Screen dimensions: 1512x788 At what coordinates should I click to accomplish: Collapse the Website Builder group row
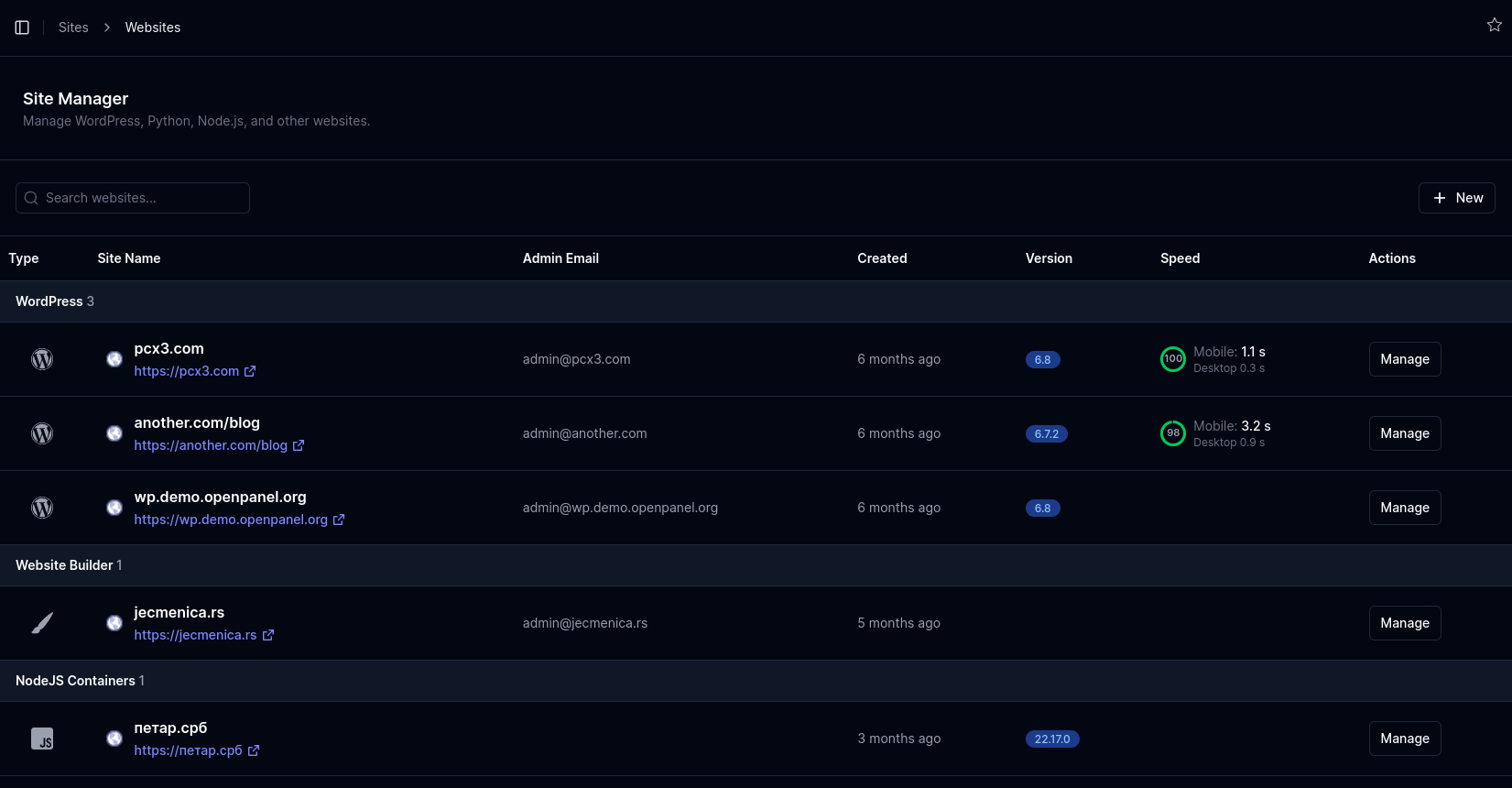69,565
